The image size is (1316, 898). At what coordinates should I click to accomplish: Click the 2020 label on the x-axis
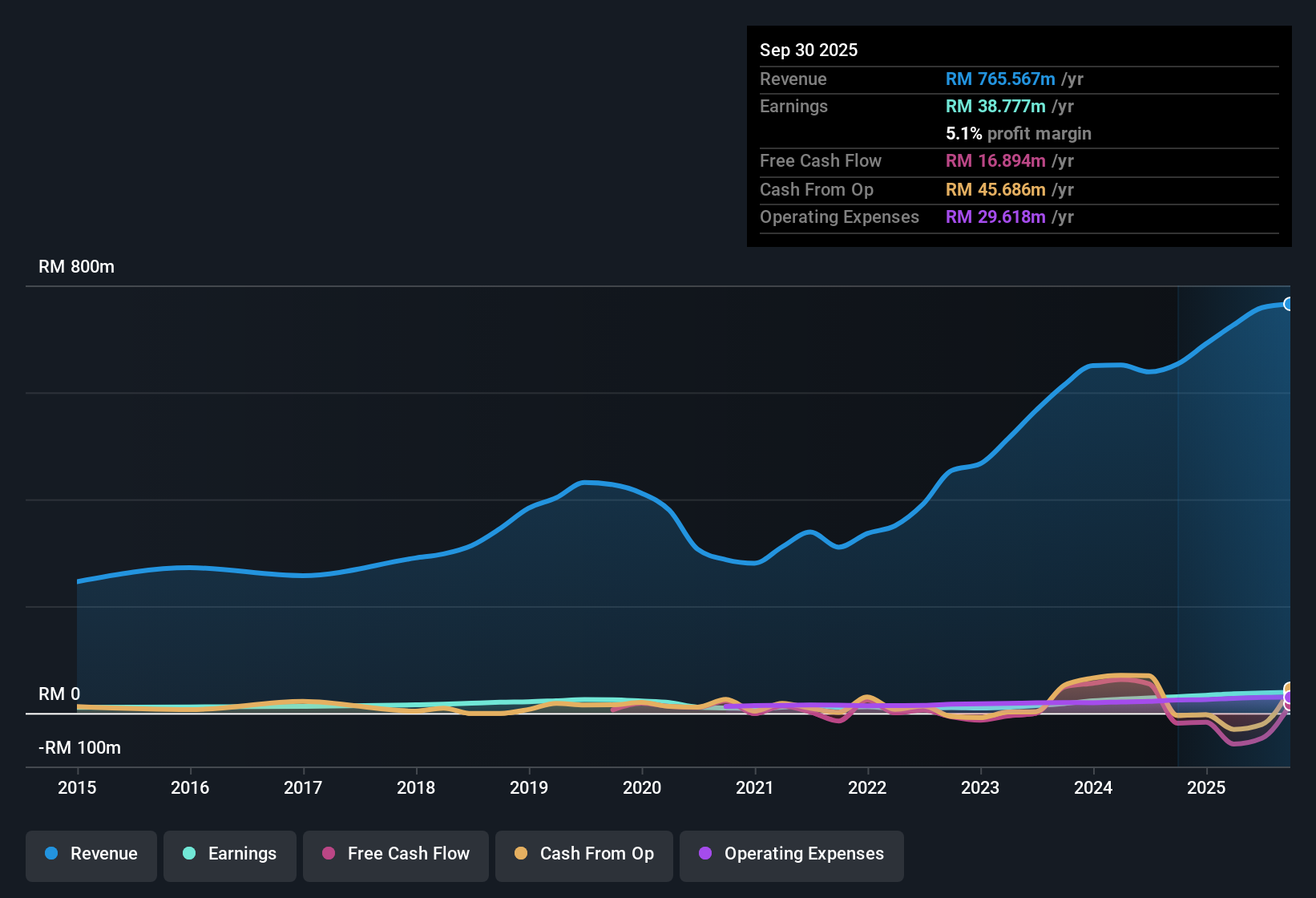642,788
